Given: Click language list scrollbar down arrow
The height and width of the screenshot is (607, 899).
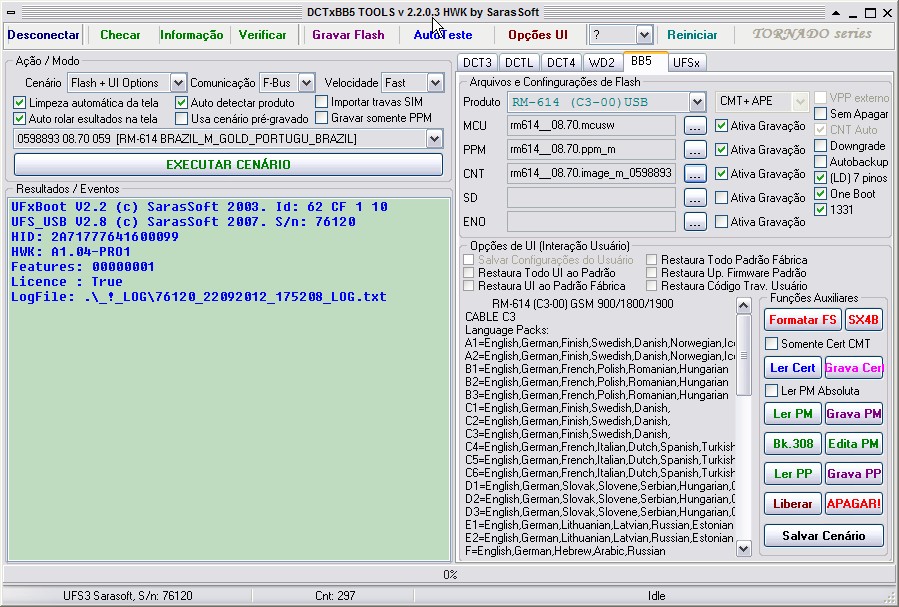Looking at the screenshot, I should pos(744,549).
